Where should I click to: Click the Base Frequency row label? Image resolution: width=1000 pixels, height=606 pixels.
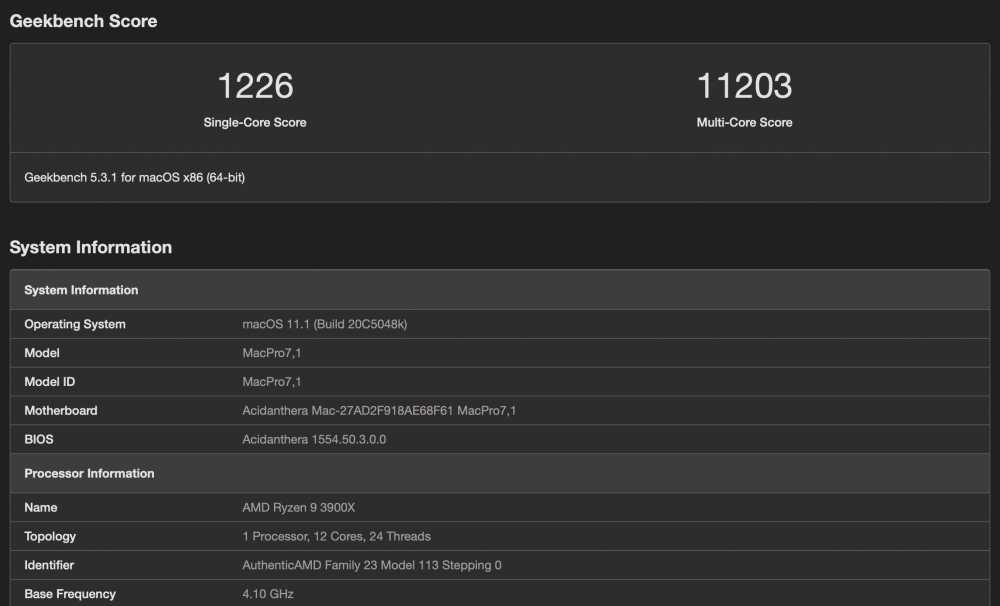click(70, 594)
